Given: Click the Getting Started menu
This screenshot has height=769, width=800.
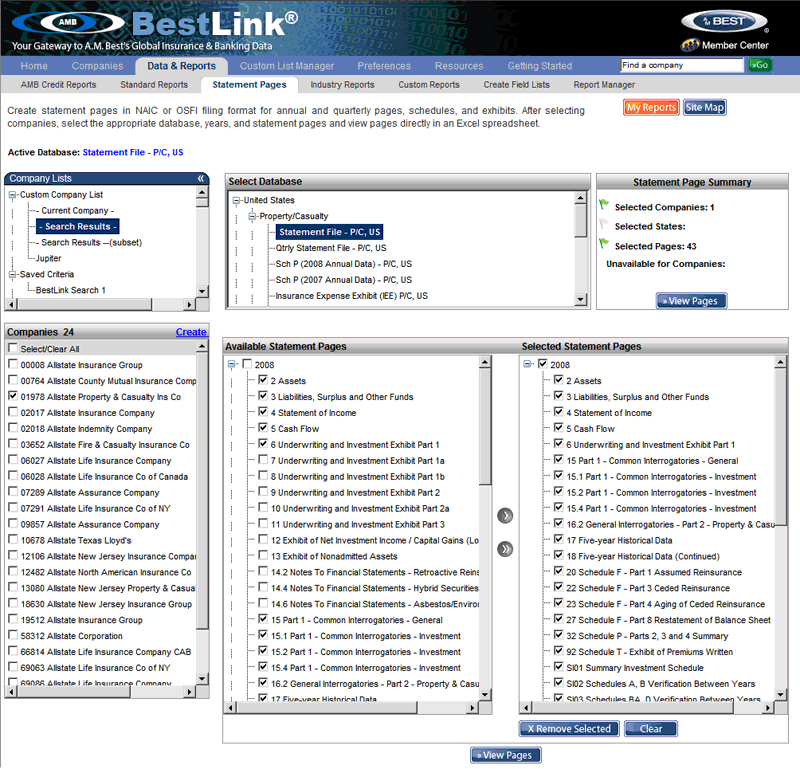Looking at the screenshot, I should click(x=539, y=66).
